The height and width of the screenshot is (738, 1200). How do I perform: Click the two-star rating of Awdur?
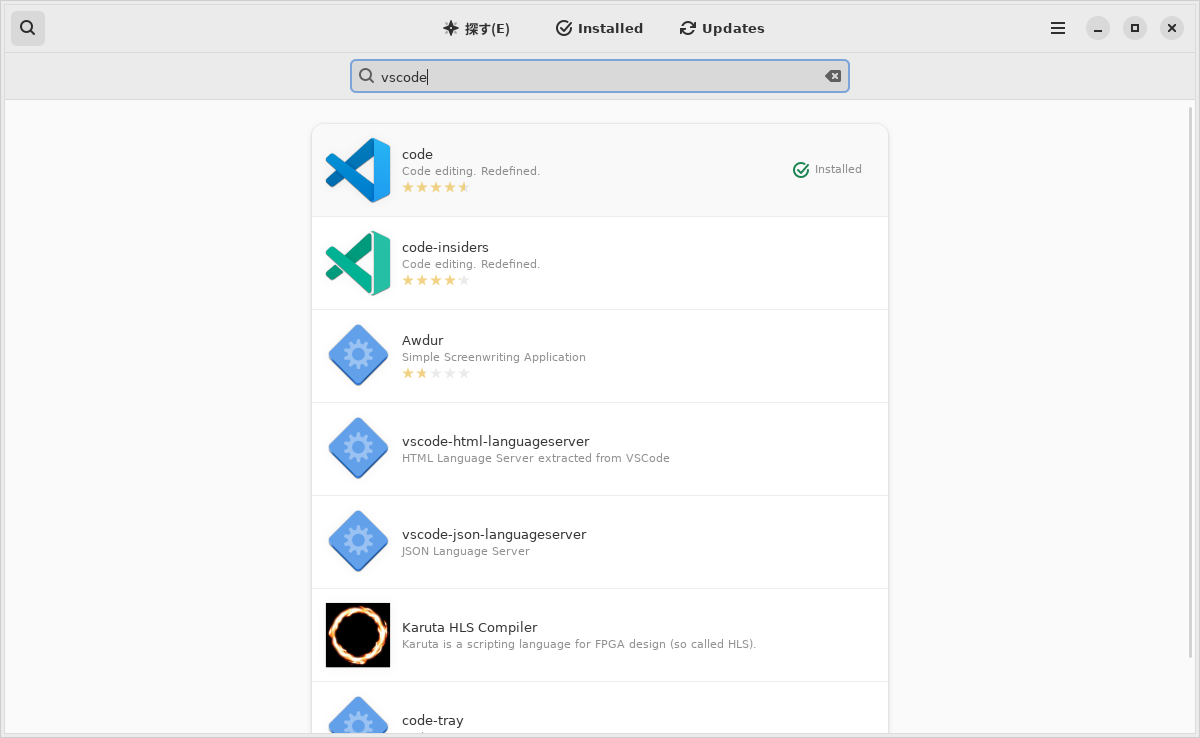coord(436,373)
